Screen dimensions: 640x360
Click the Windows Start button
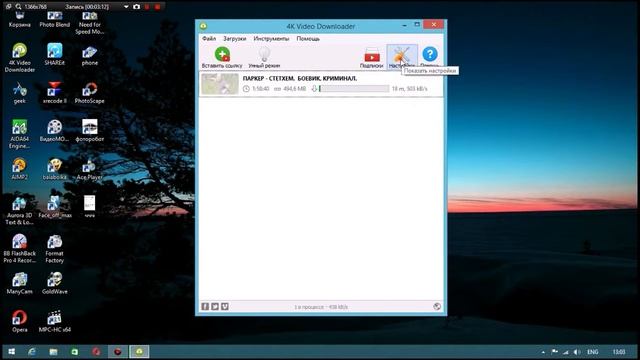[11, 351]
